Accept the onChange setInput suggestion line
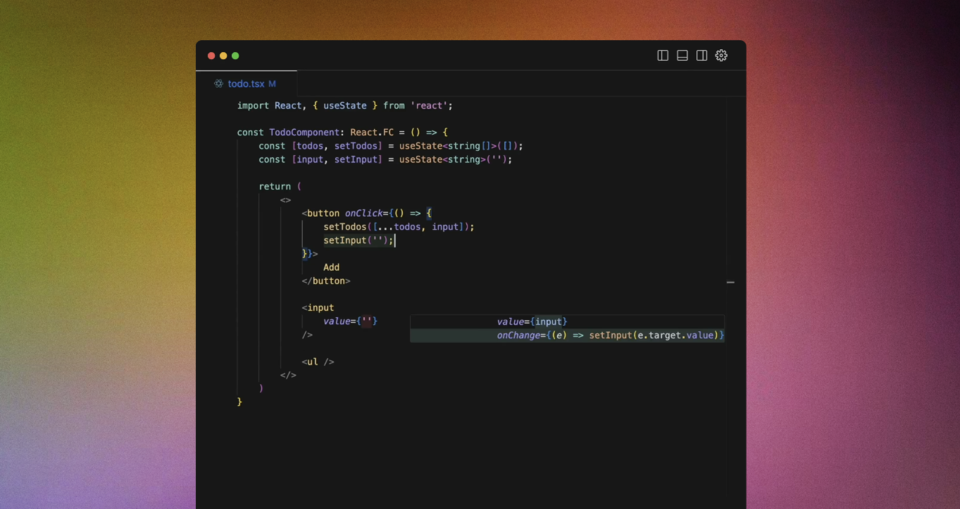960x509 pixels. click(x=609, y=335)
